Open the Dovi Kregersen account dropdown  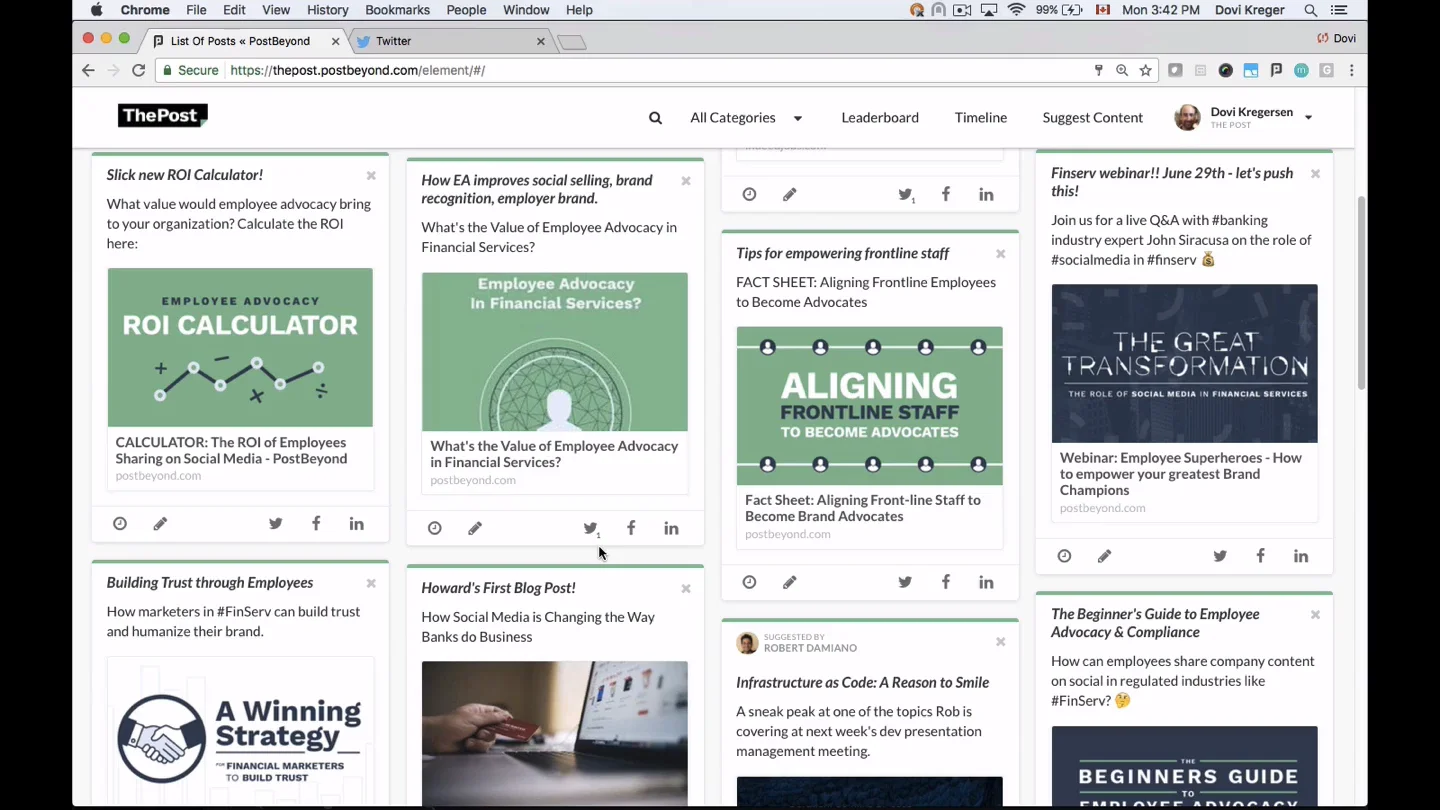pyautogui.click(x=1243, y=117)
